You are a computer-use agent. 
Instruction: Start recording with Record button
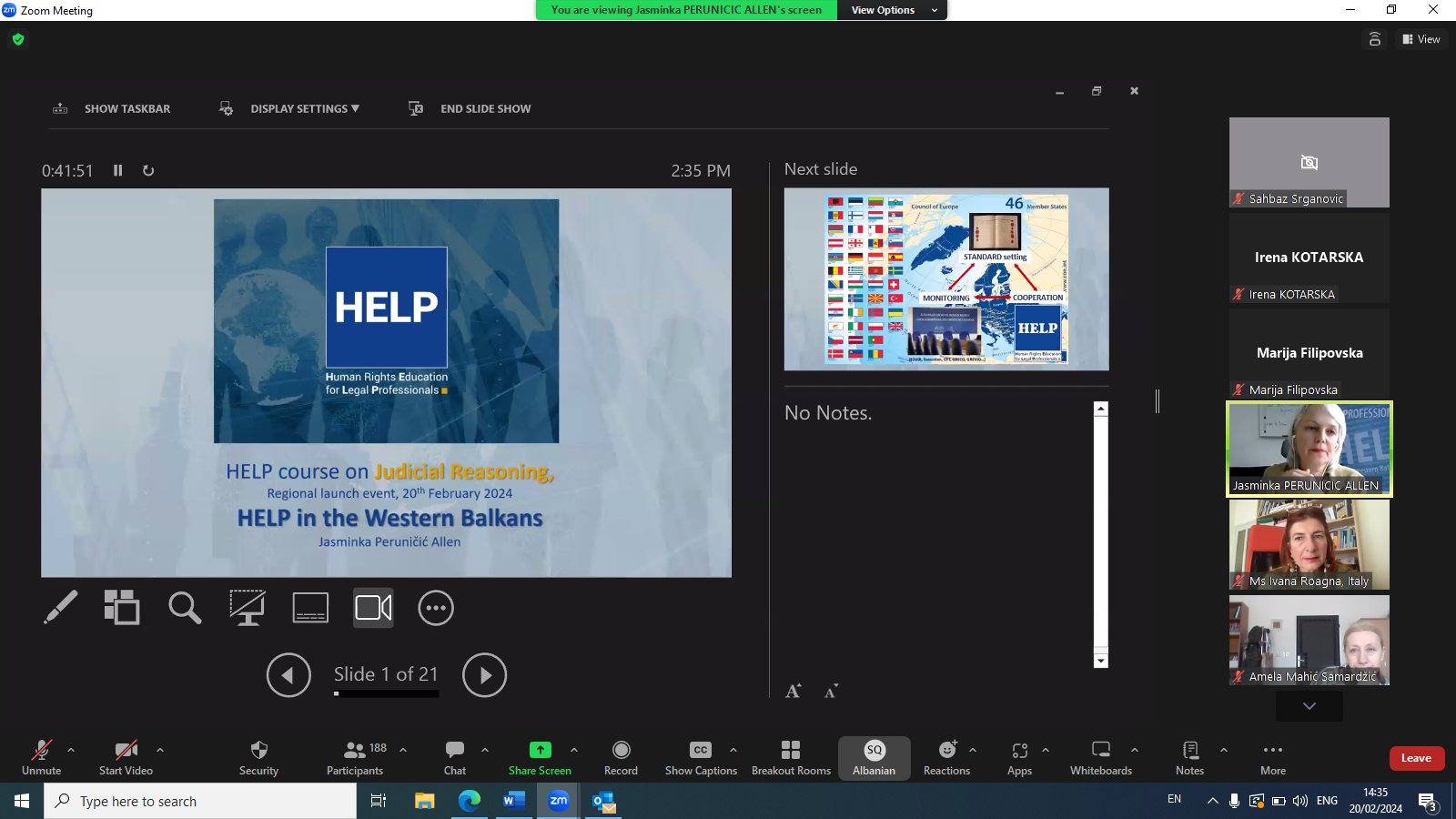point(622,757)
